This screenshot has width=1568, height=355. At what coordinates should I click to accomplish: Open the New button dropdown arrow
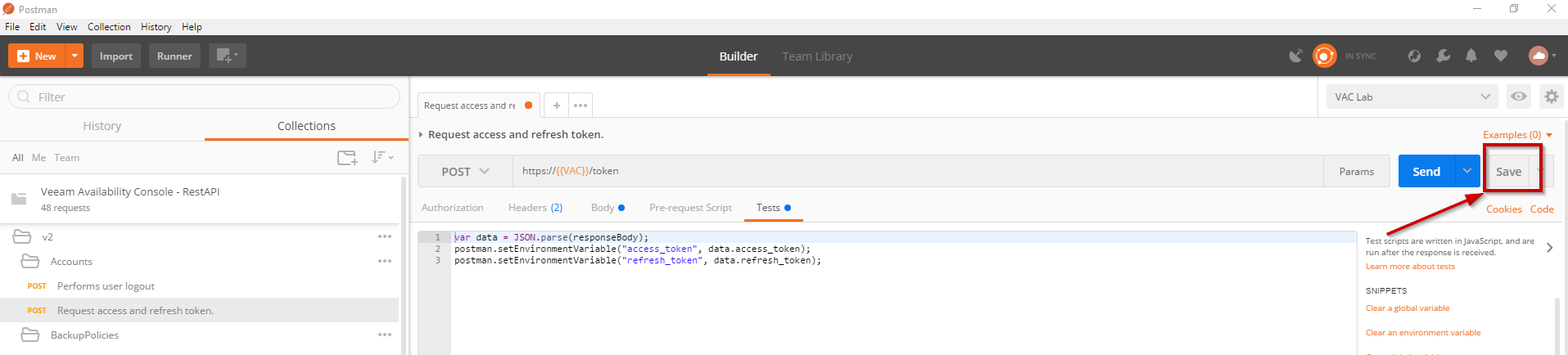pos(75,56)
